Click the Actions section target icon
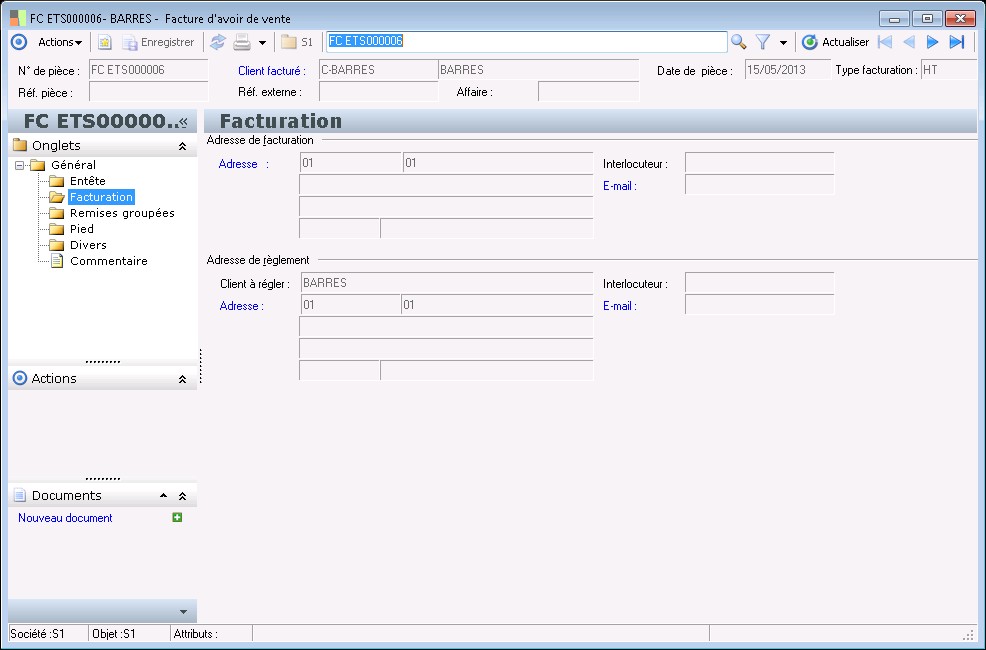This screenshot has height=650, width=986. (20, 378)
